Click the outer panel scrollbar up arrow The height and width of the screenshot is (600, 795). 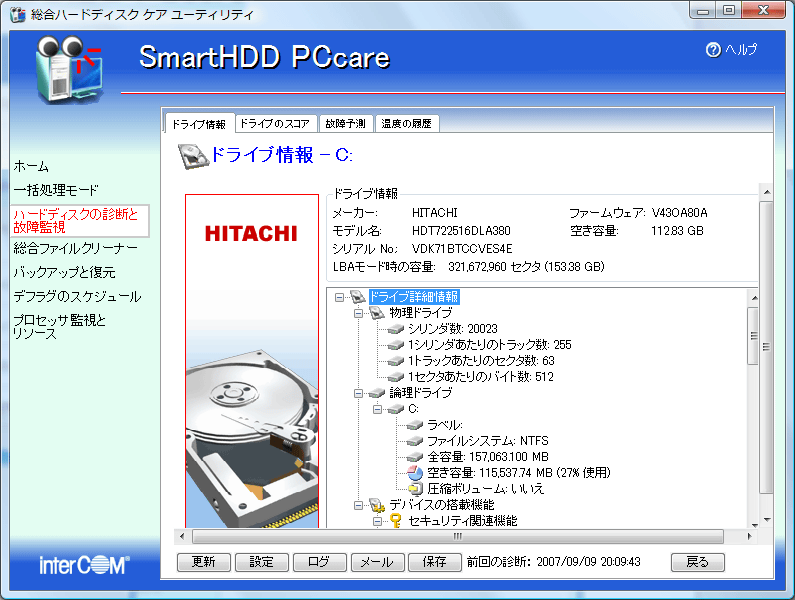tap(767, 192)
